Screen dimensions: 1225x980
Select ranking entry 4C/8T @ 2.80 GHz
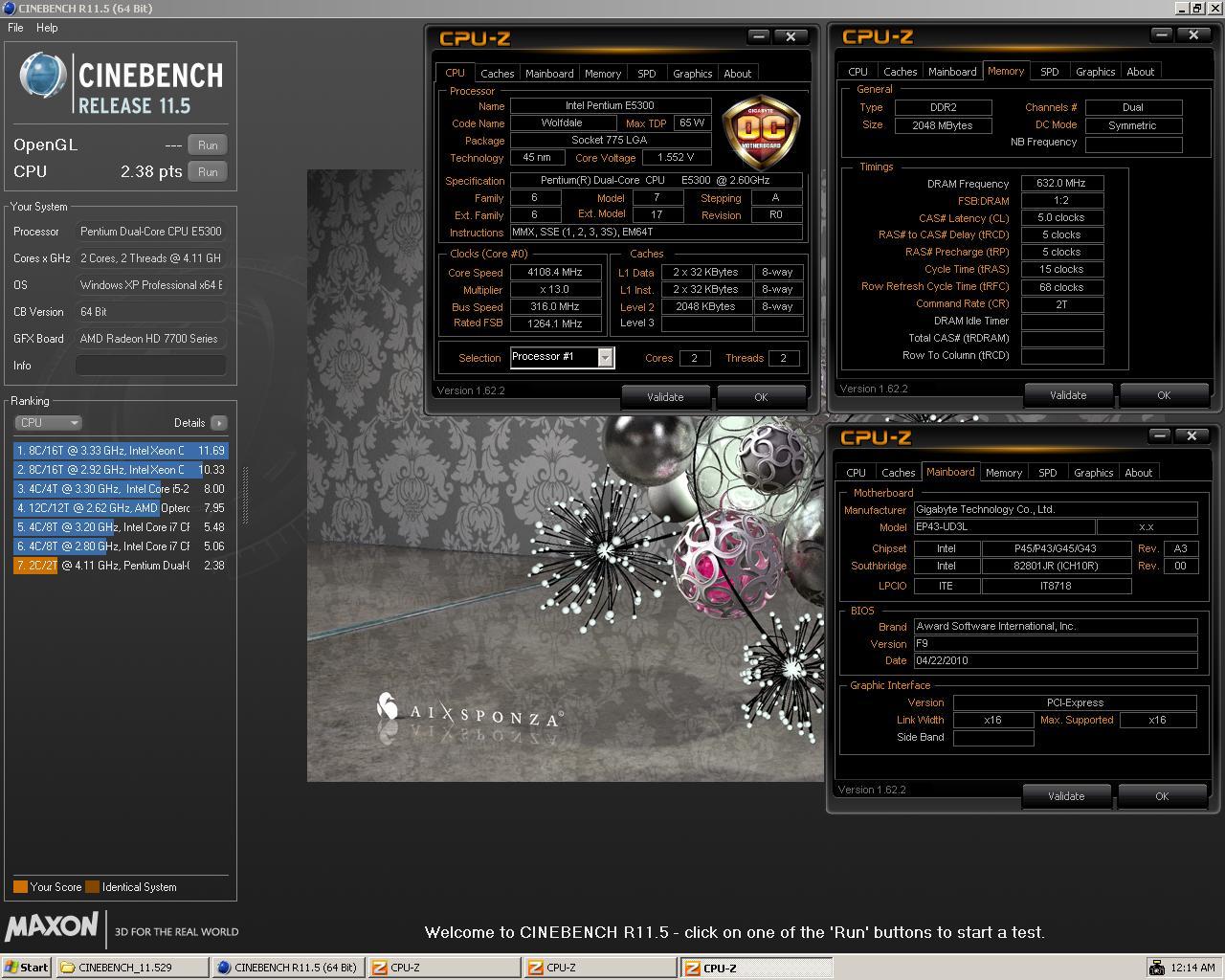(121, 546)
